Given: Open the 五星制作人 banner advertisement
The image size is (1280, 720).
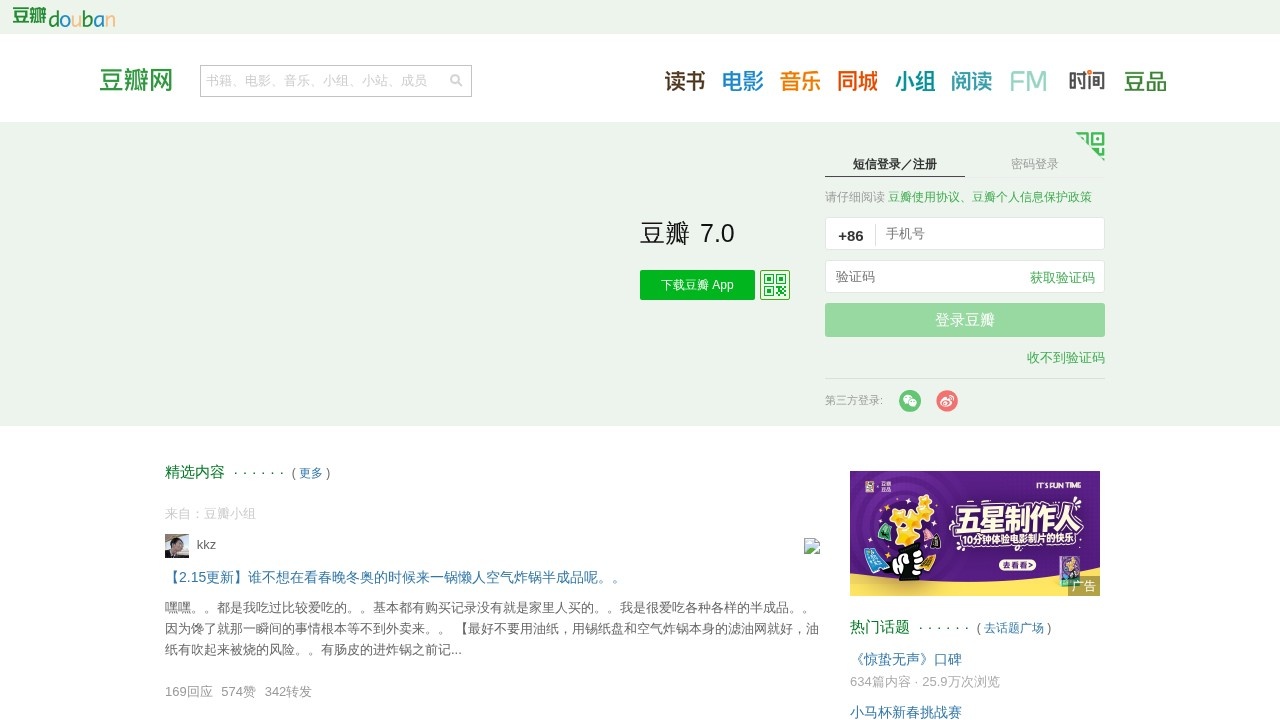Looking at the screenshot, I should (974, 532).
